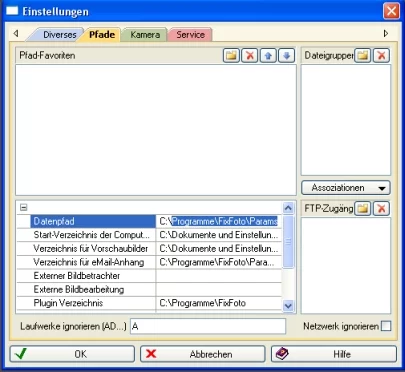405x372 pixels.
Task: Click the path list scrollbar thumb
Action: click(x=288, y=242)
